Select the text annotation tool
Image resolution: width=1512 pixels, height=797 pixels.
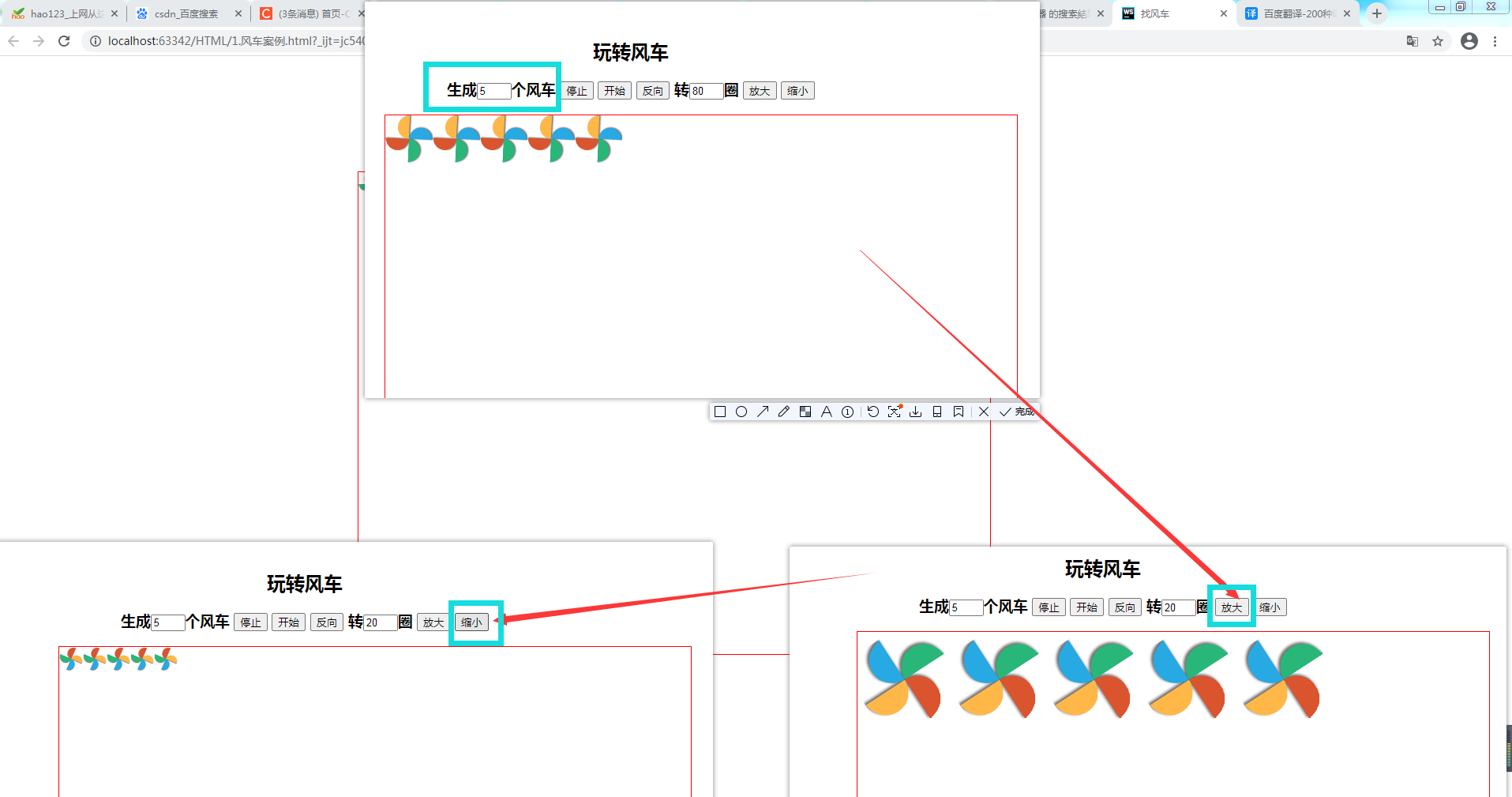click(826, 411)
